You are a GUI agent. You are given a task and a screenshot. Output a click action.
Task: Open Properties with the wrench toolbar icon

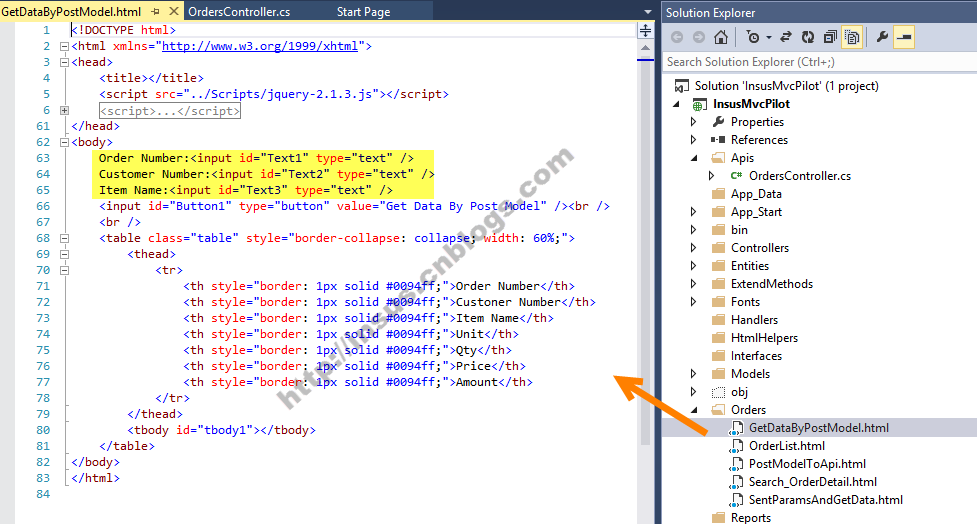[x=882, y=37]
